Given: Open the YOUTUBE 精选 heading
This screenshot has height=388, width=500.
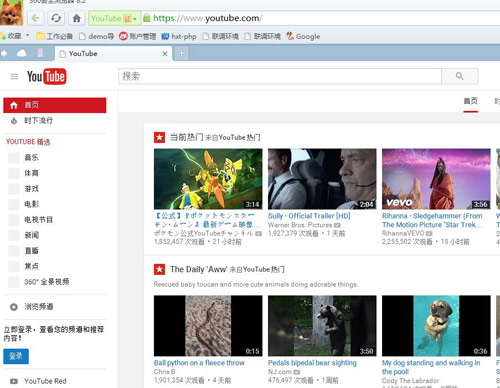Looking at the screenshot, I should click(28, 142).
